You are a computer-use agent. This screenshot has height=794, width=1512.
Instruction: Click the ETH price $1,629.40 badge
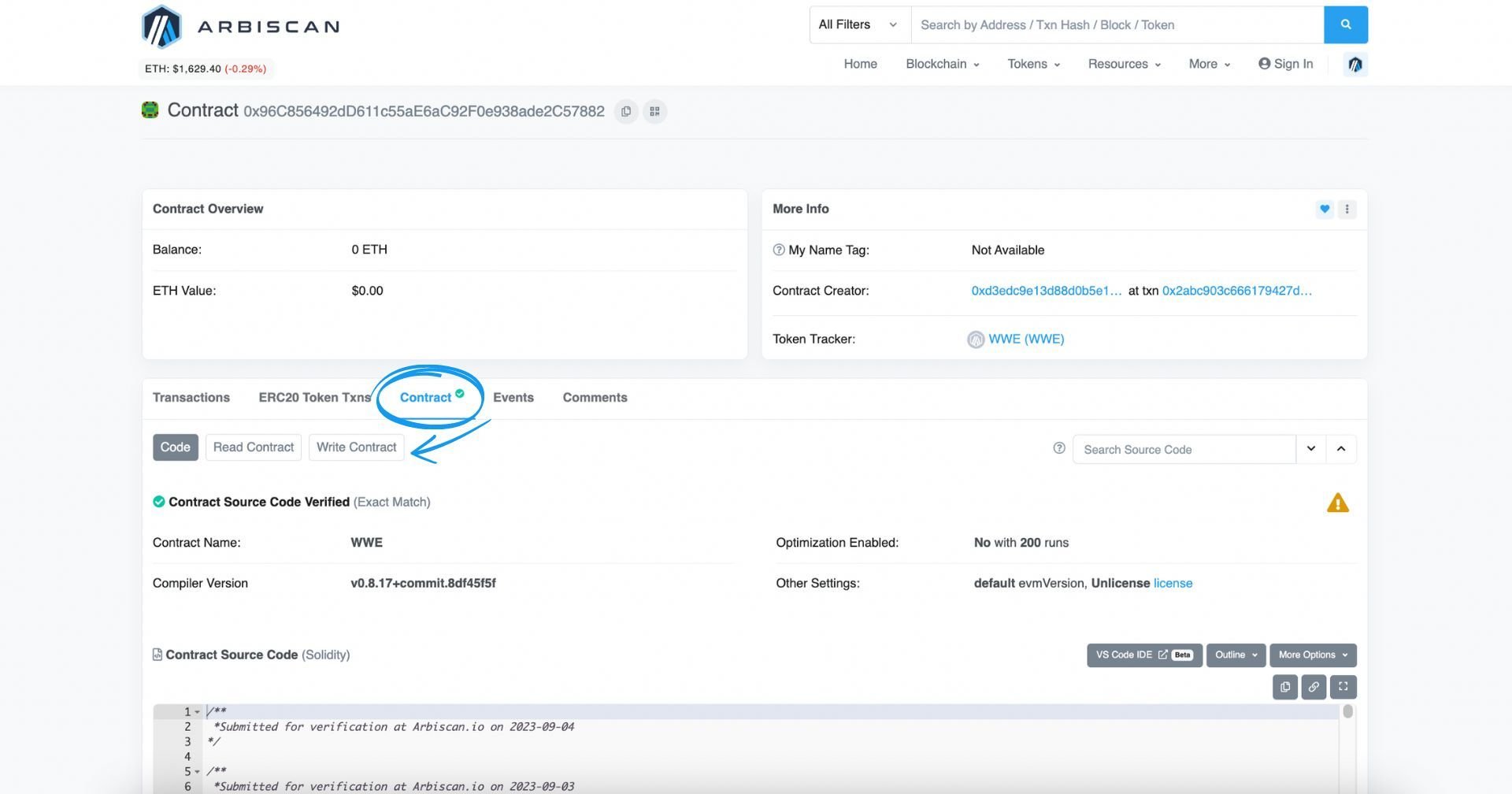pyautogui.click(x=206, y=69)
